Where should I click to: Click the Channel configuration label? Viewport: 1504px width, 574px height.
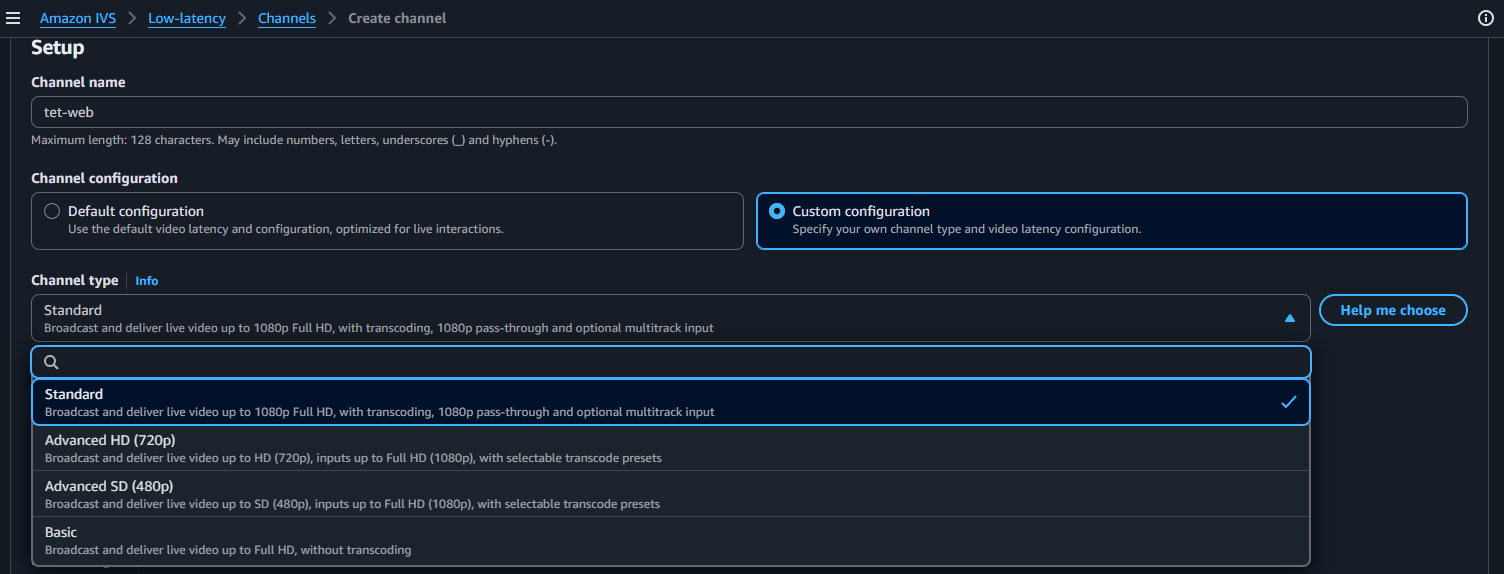click(105, 178)
